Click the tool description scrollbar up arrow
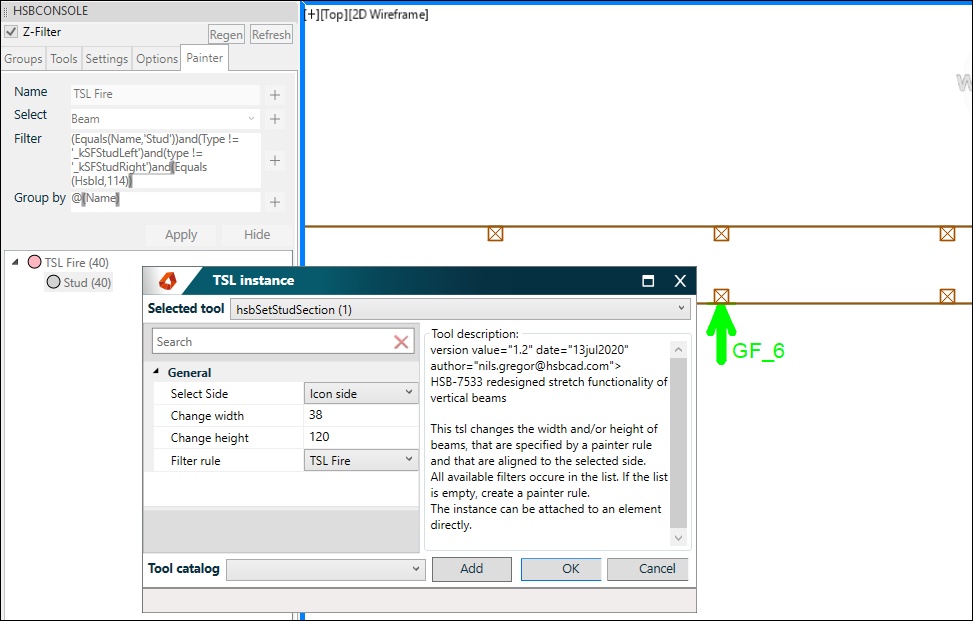The width and height of the screenshot is (973, 621). pyautogui.click(x=678, y=349)
